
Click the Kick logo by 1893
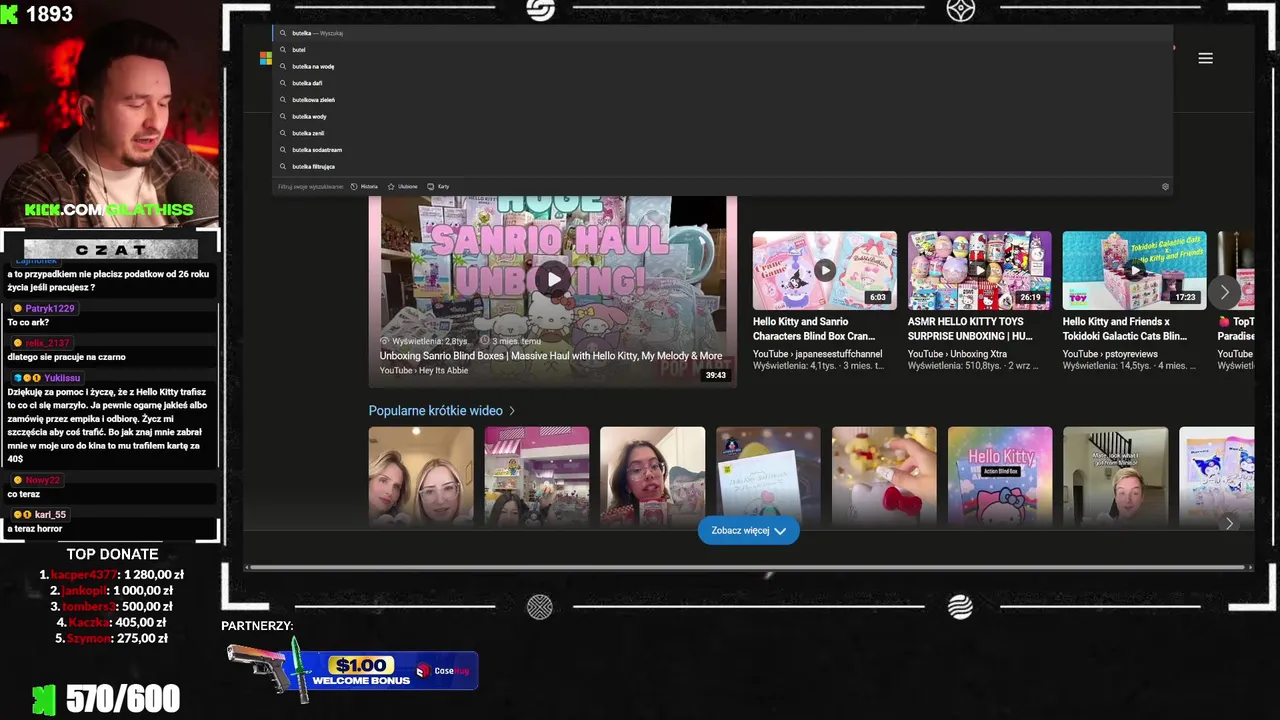coord(9,13)
